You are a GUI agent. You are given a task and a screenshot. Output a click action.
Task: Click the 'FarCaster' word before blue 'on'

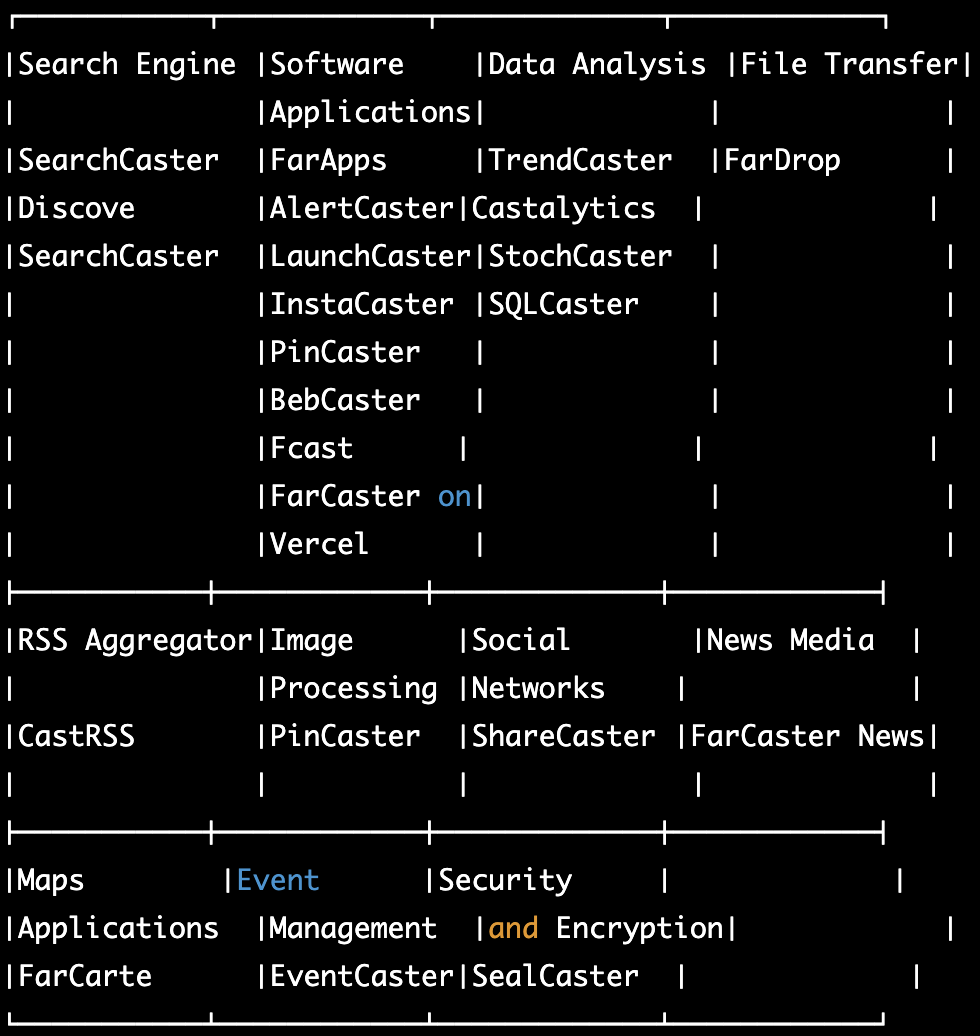[345, 496]
